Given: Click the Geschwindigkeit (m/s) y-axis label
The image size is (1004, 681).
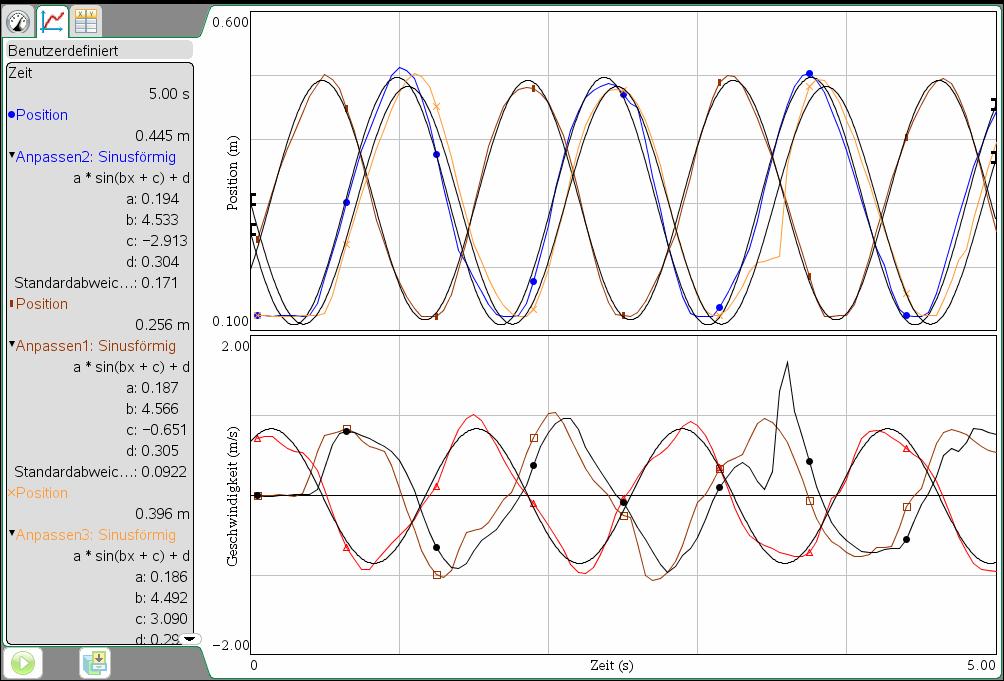Looking at the screenshot, I should pos(233,496).
